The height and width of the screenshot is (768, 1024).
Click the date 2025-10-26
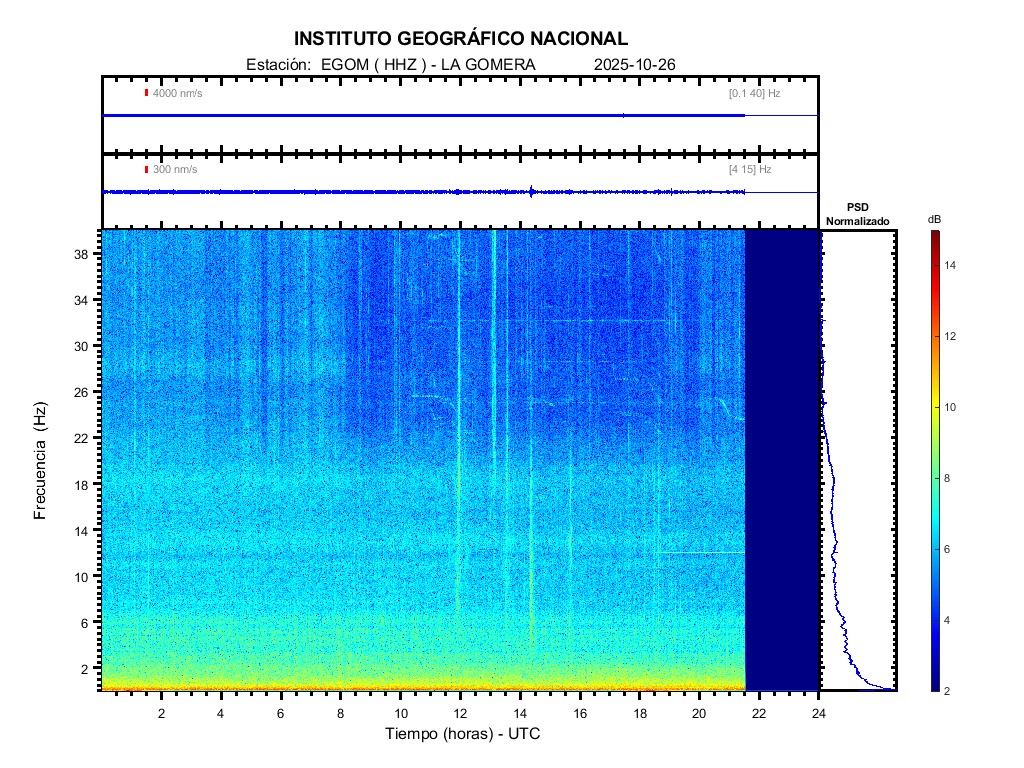(x=635, y=65)
